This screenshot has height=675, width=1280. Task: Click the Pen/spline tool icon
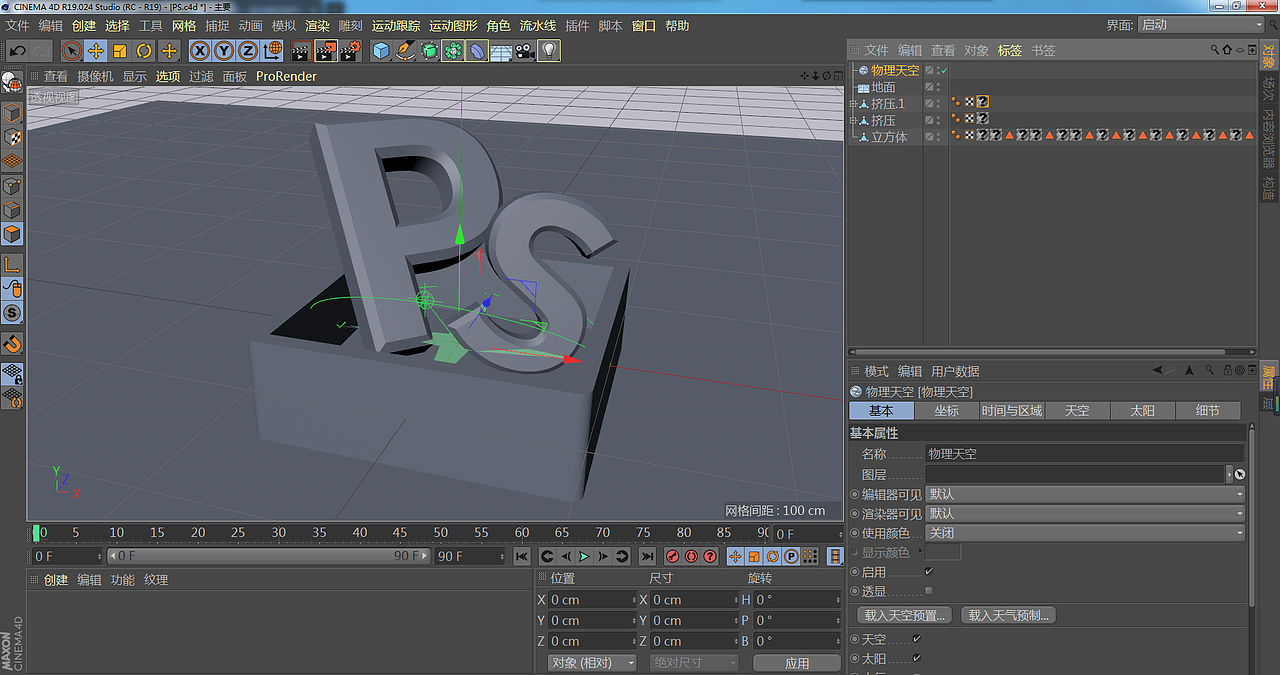pyautogui.click(x=405, y=50)
